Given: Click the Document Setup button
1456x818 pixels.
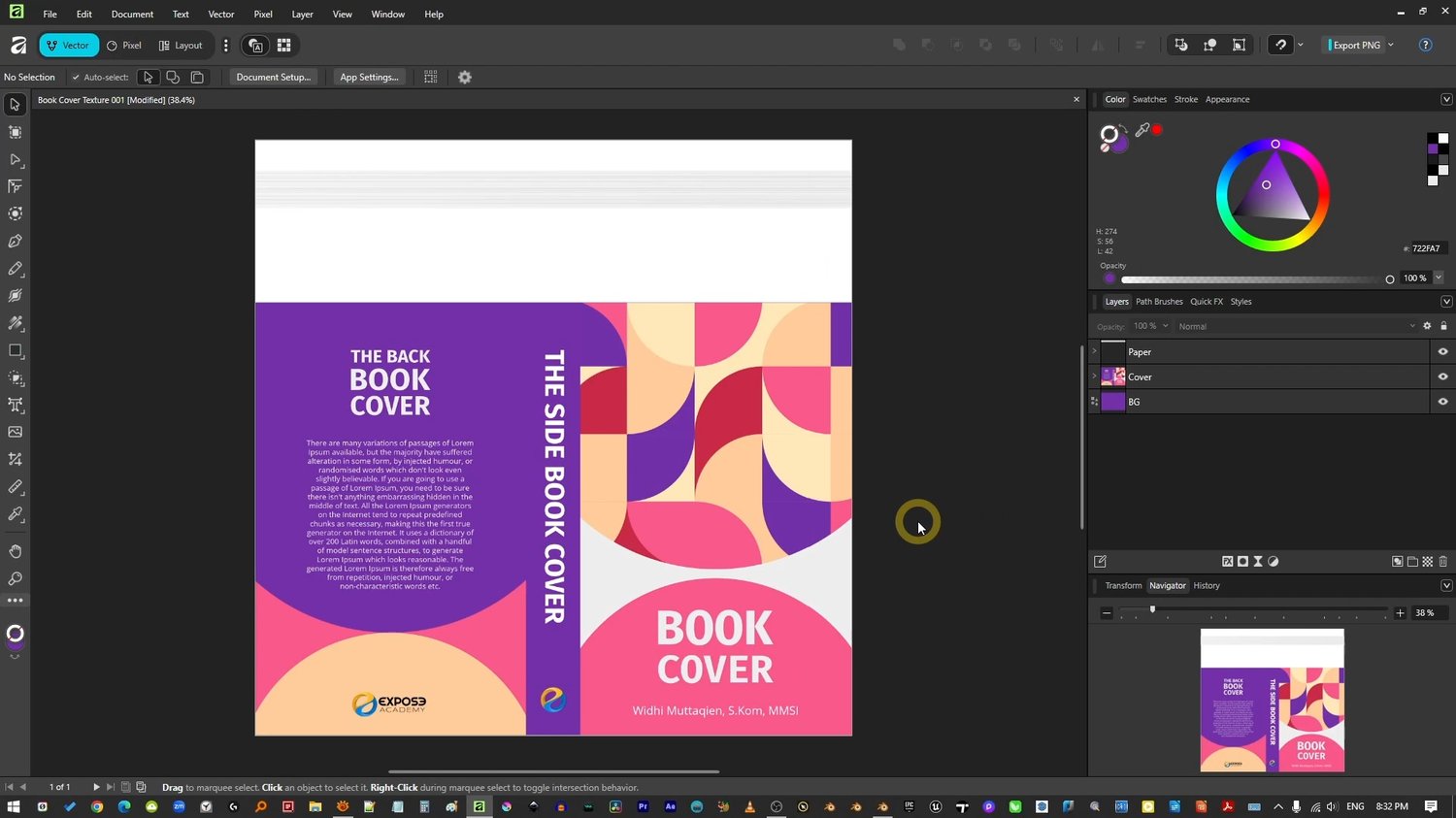Looking at the screenshot, I should click(x=273, y=77).
